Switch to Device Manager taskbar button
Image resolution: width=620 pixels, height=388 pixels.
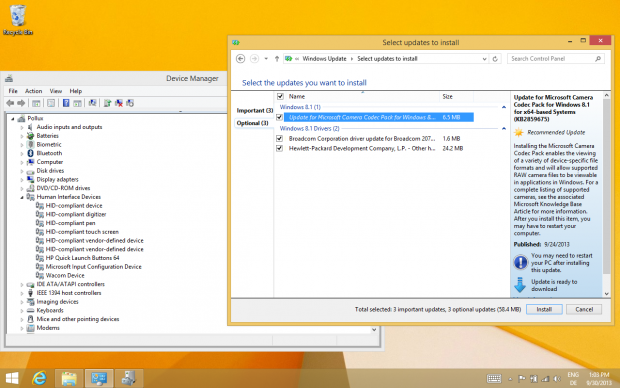click(129, 379)
